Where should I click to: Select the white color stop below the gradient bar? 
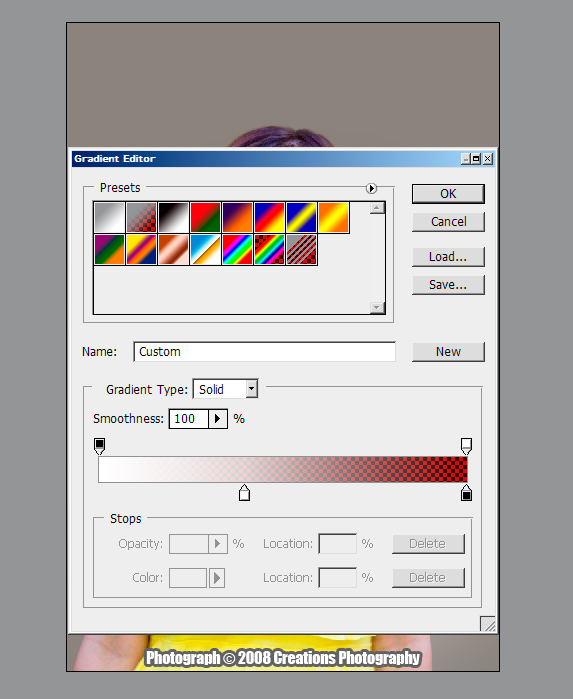click(244, 493)
